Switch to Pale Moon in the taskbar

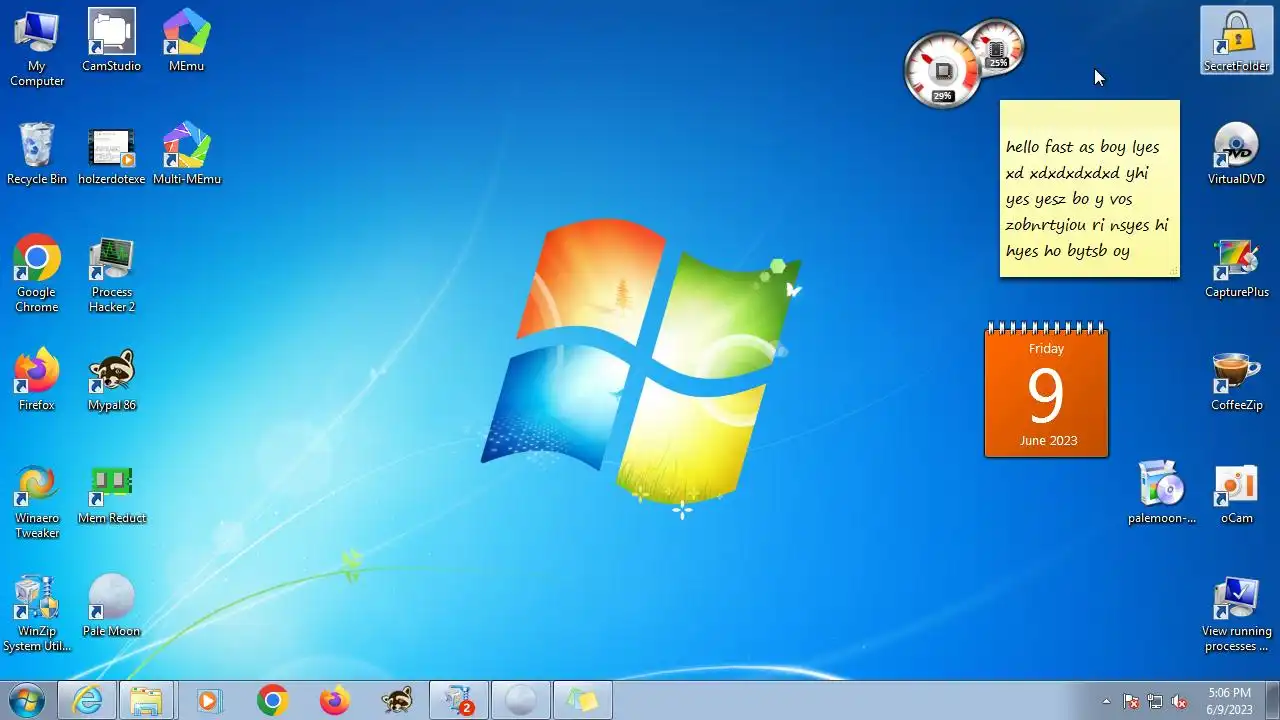tap(521, 701)
